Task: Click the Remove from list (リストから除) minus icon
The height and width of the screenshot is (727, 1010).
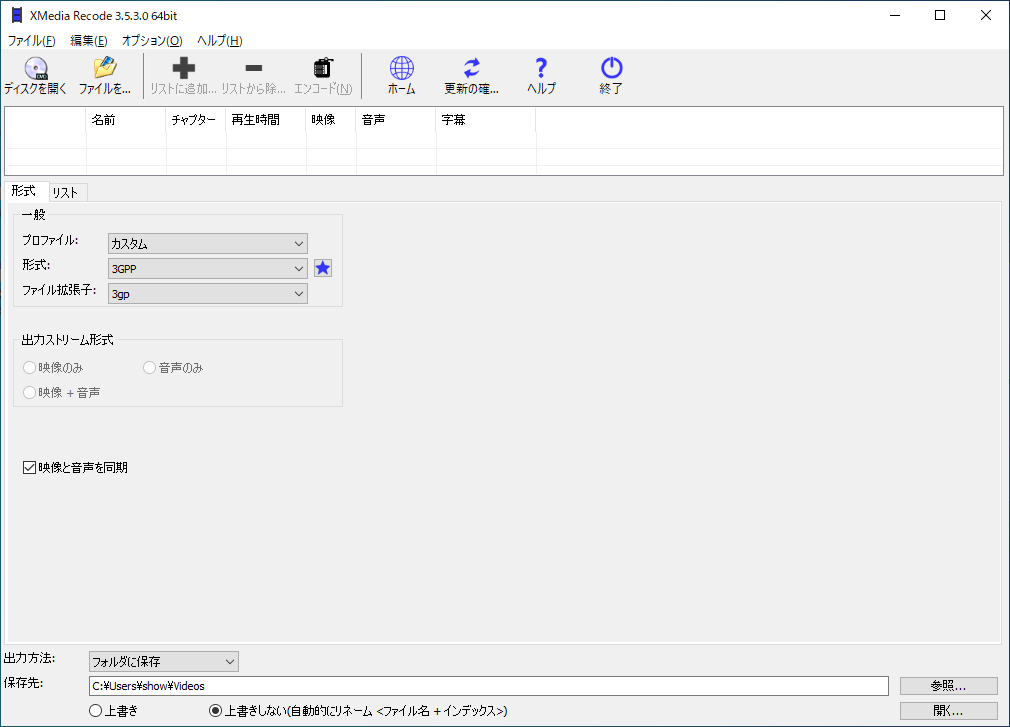Action: [254, 68]
